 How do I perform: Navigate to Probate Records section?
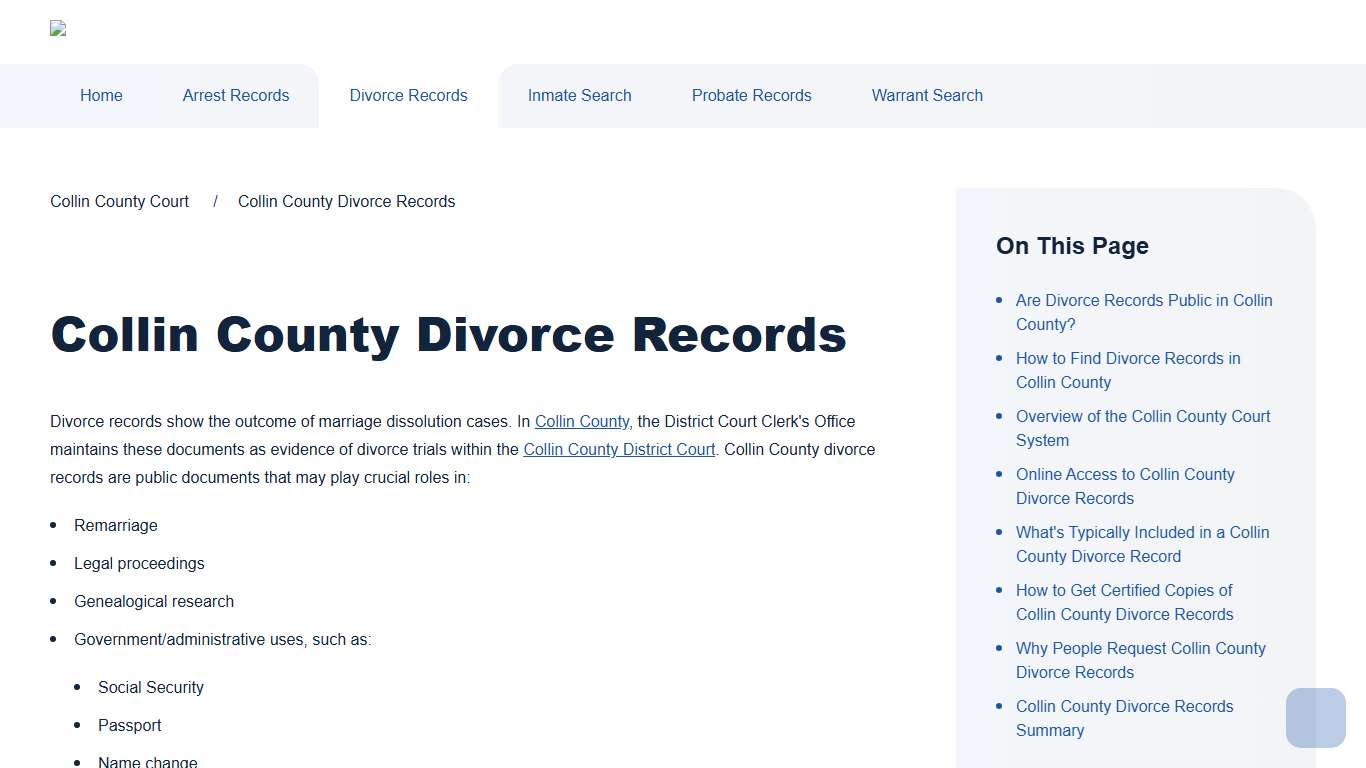pos(751,95)
